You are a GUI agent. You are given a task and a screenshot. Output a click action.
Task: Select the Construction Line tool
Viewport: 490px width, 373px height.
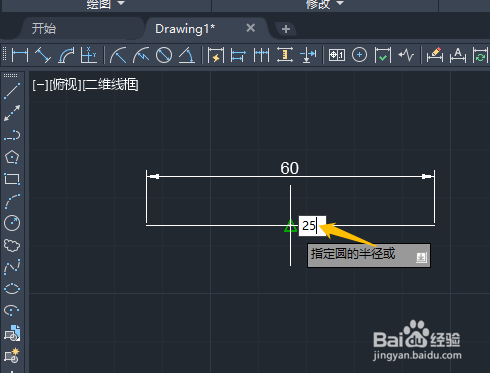pyautogui.click(x=12, y=113)
